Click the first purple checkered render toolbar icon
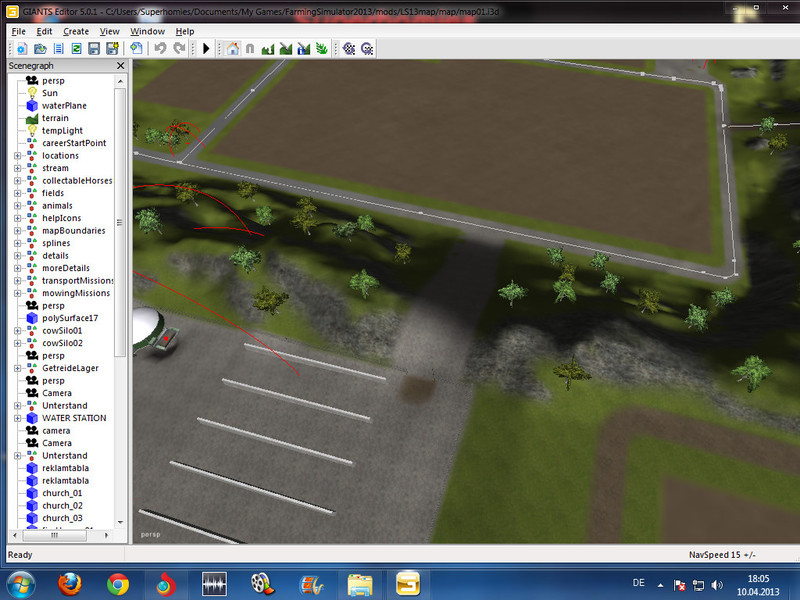 pyautogui.click(x=349, y=48)
